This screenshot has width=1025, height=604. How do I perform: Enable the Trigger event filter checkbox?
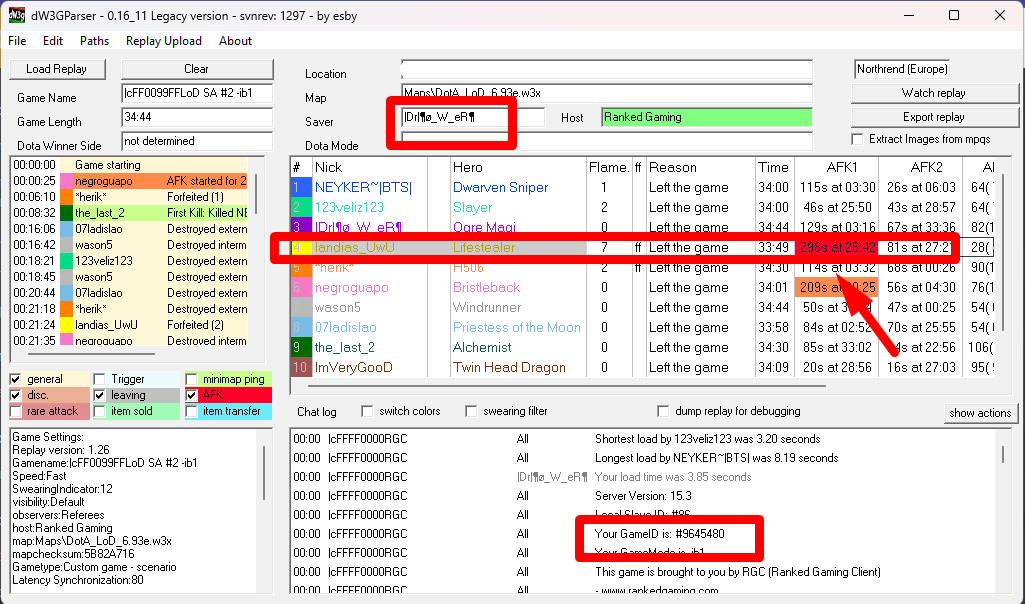[99, 379]
